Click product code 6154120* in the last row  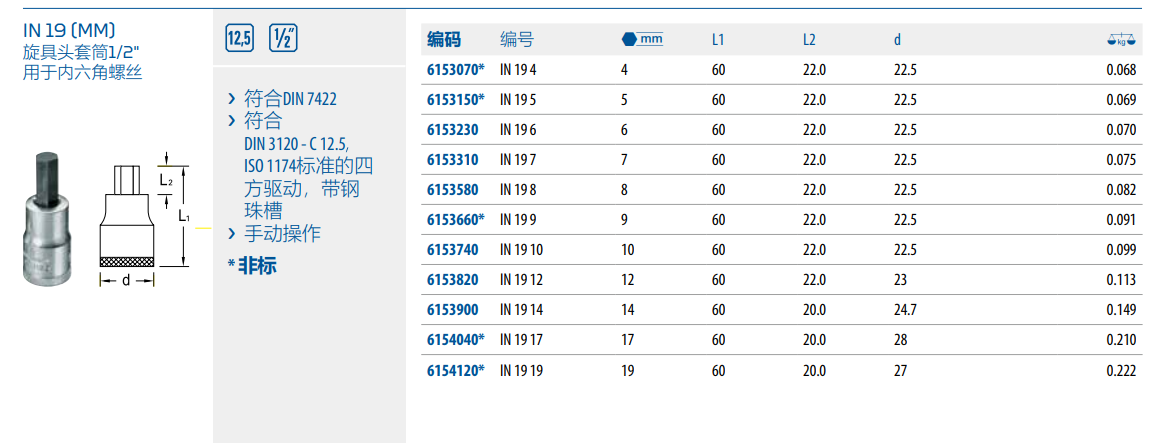tap(455, 370)
